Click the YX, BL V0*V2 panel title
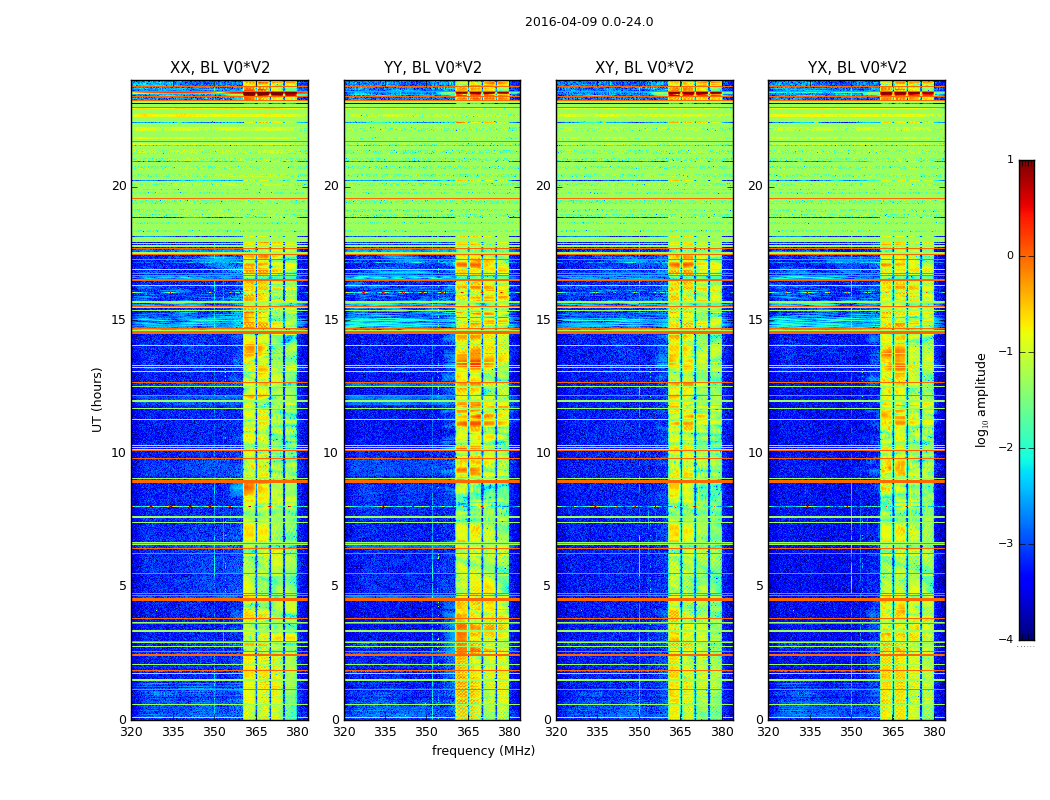The image size is (1050, 800). coord(857,68)
